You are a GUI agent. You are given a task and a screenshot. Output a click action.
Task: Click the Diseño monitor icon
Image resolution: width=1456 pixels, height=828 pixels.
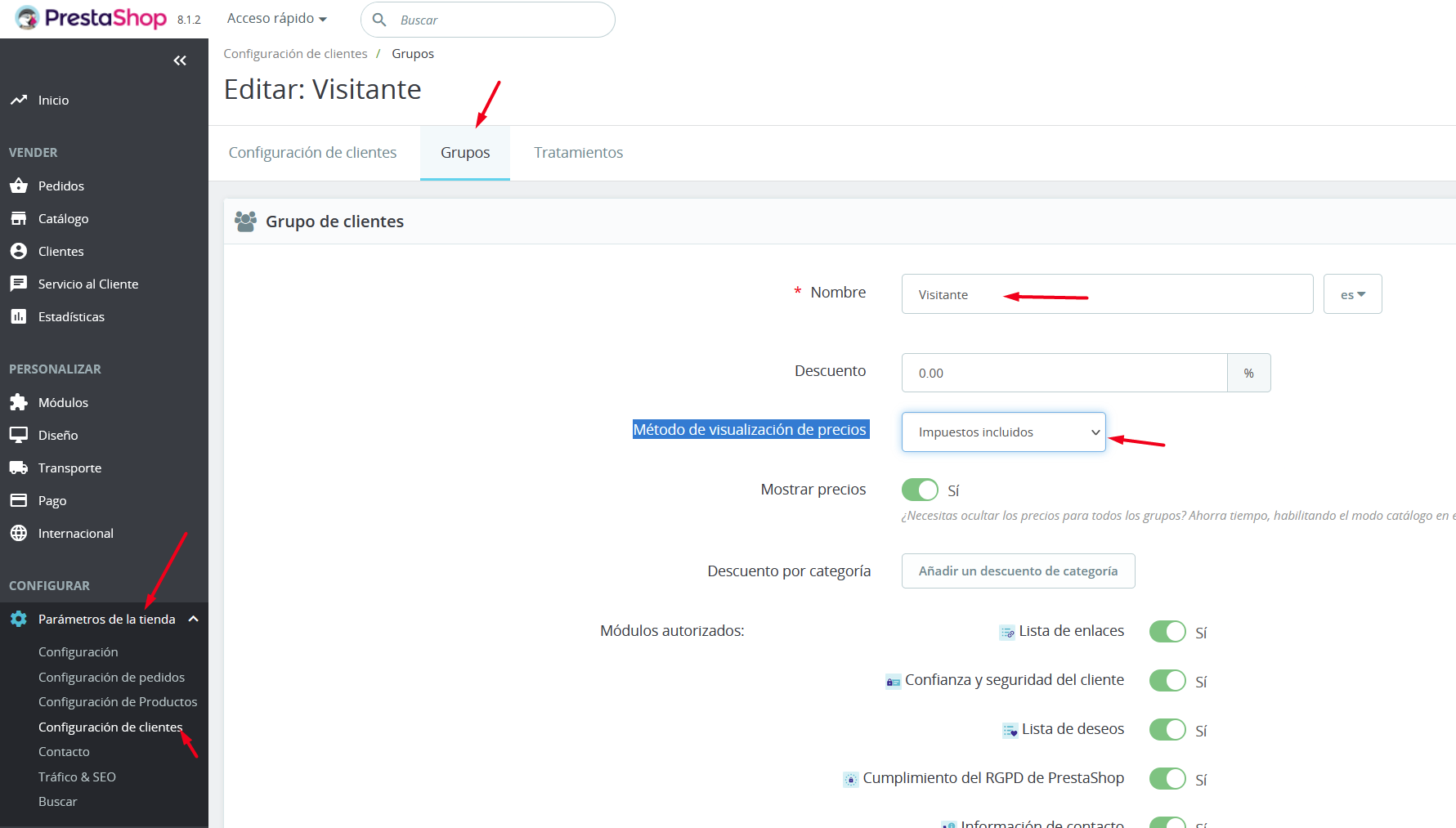(x=19, y=435)
